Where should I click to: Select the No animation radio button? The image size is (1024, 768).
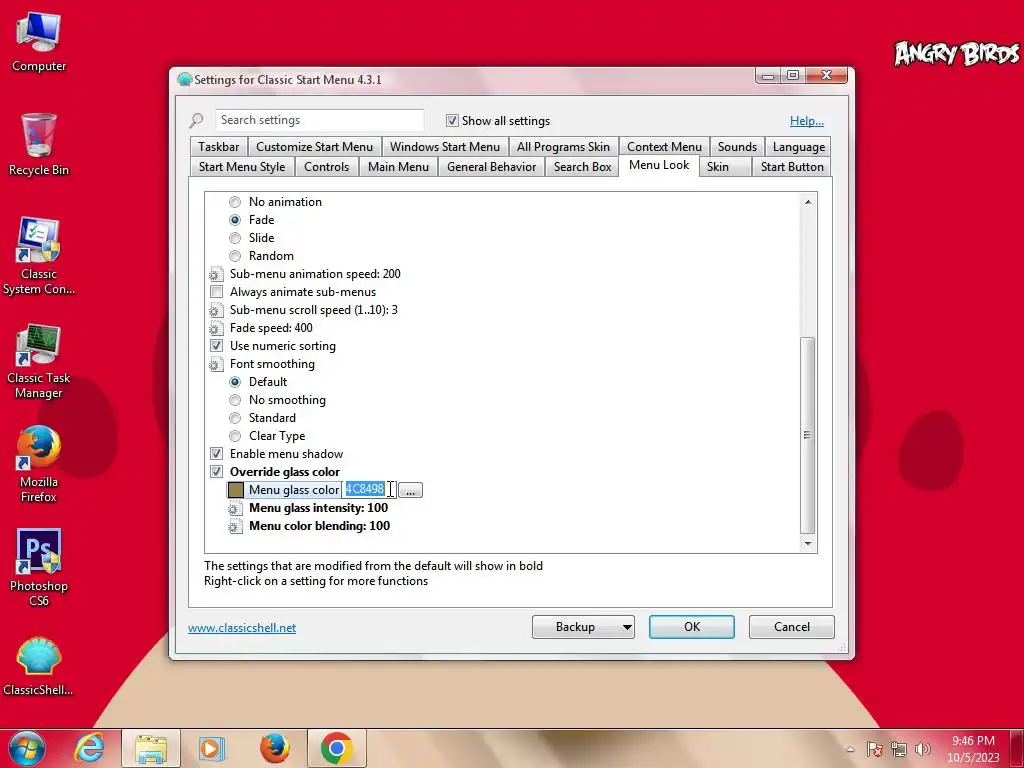[235, 202]
